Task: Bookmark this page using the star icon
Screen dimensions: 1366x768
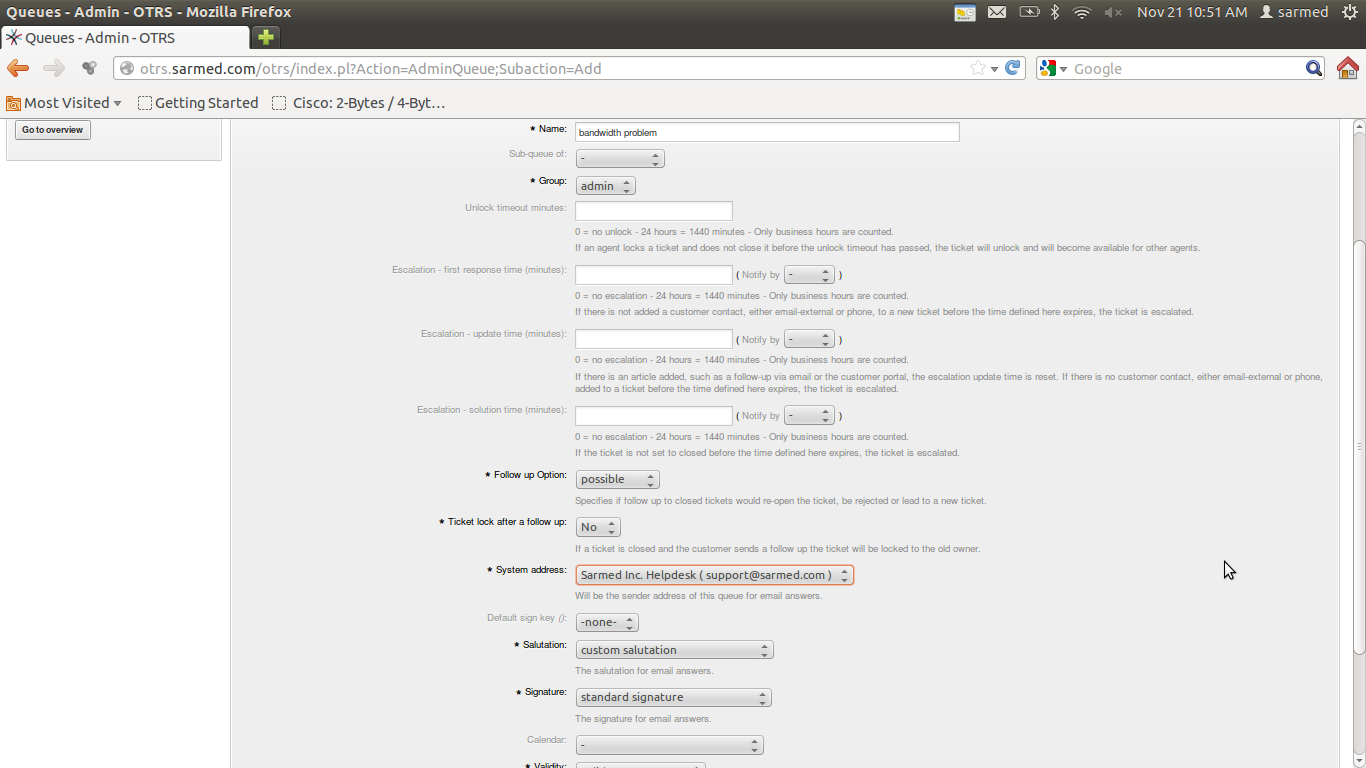Action: (x=975, y=68)
